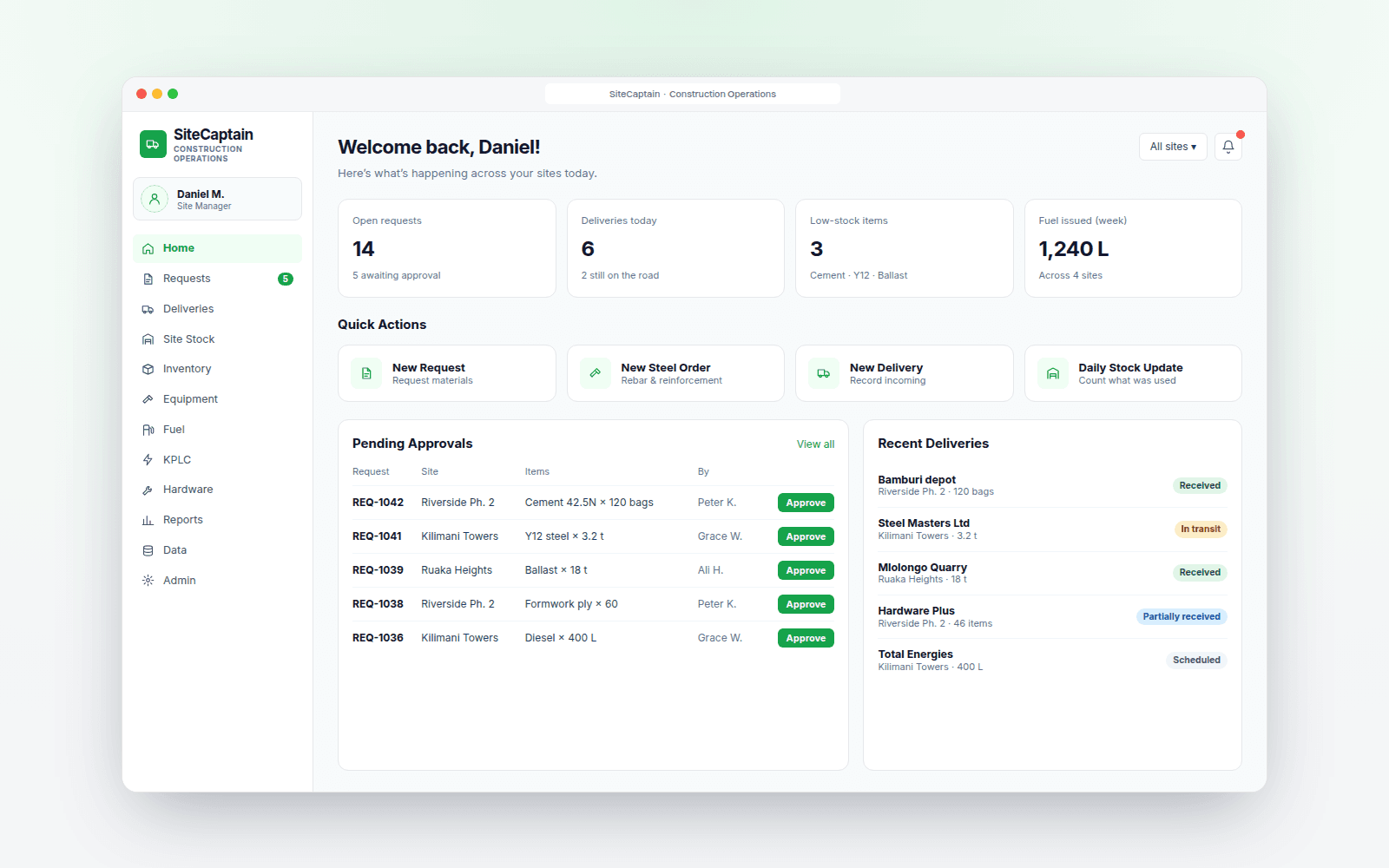
Task: Click the Site Stock warehouse icon
Action: tap(148, 339)
